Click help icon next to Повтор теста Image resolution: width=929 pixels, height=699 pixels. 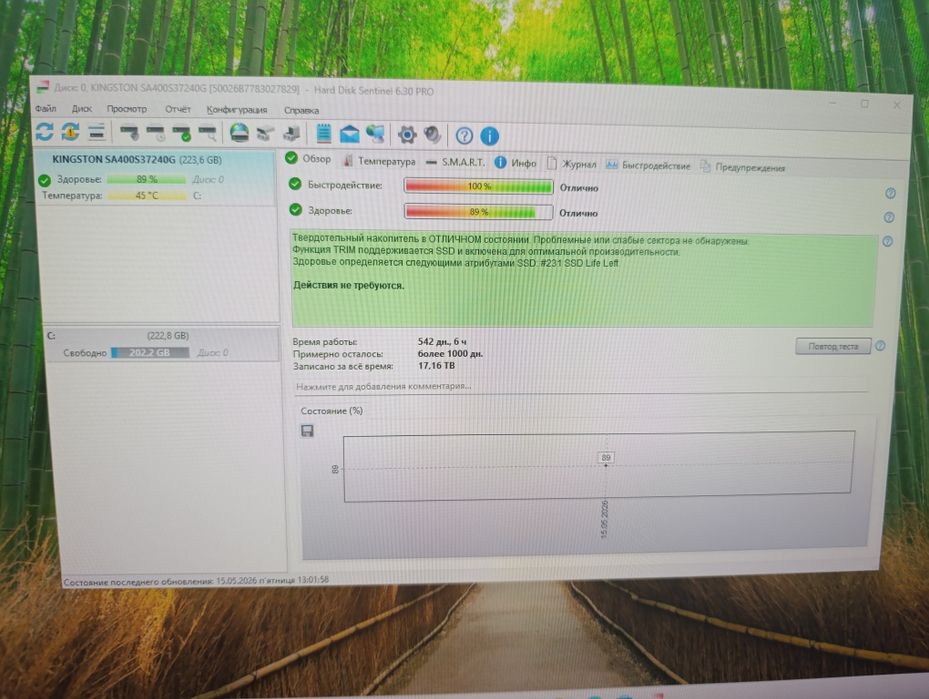(x=880, y=346)
